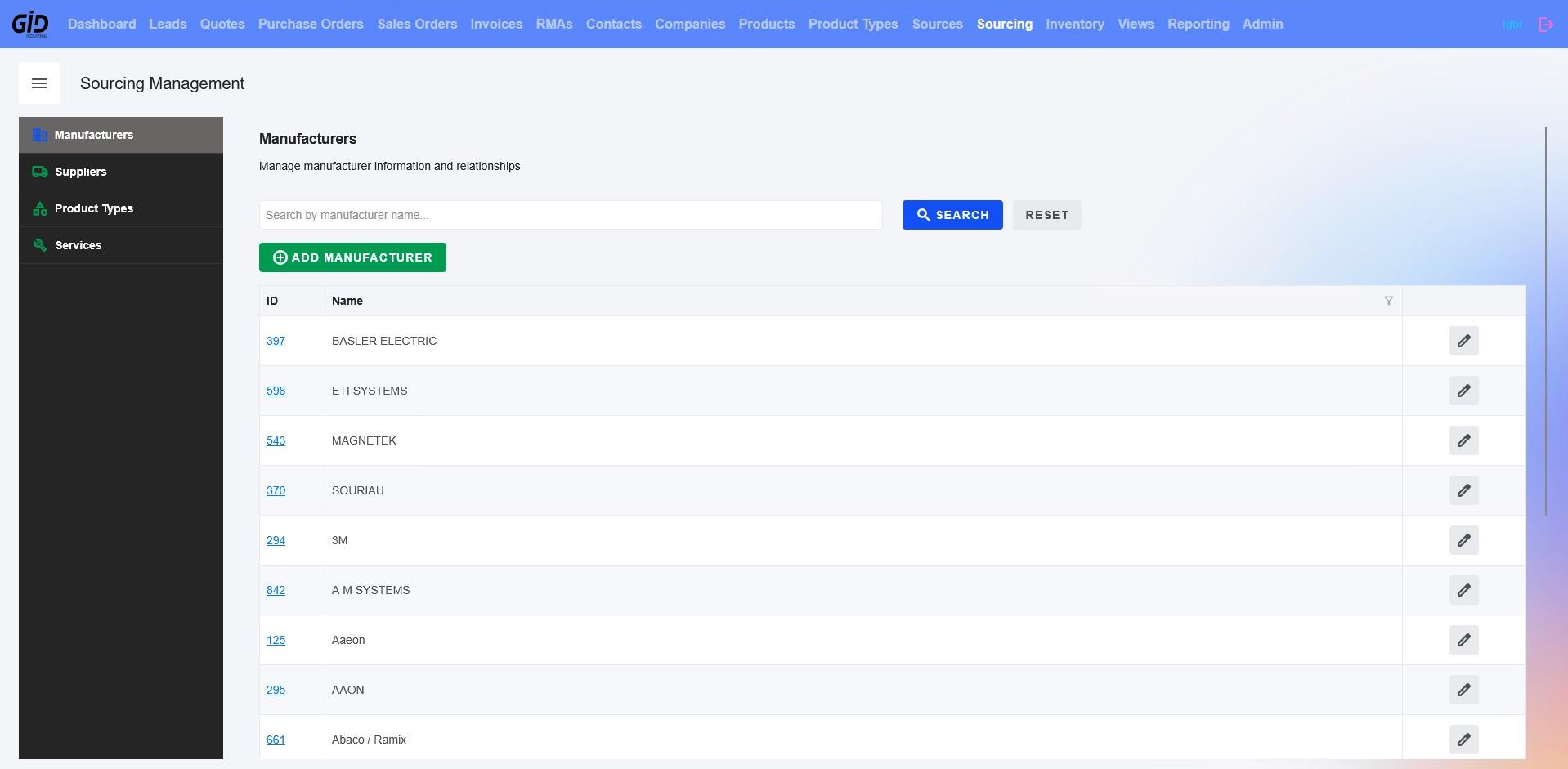Viewport: 1568px width, 769px height.
Task: Edit the Aaeon manufacturer entry
Action: pyautogui.click(x=1463, y=640)
